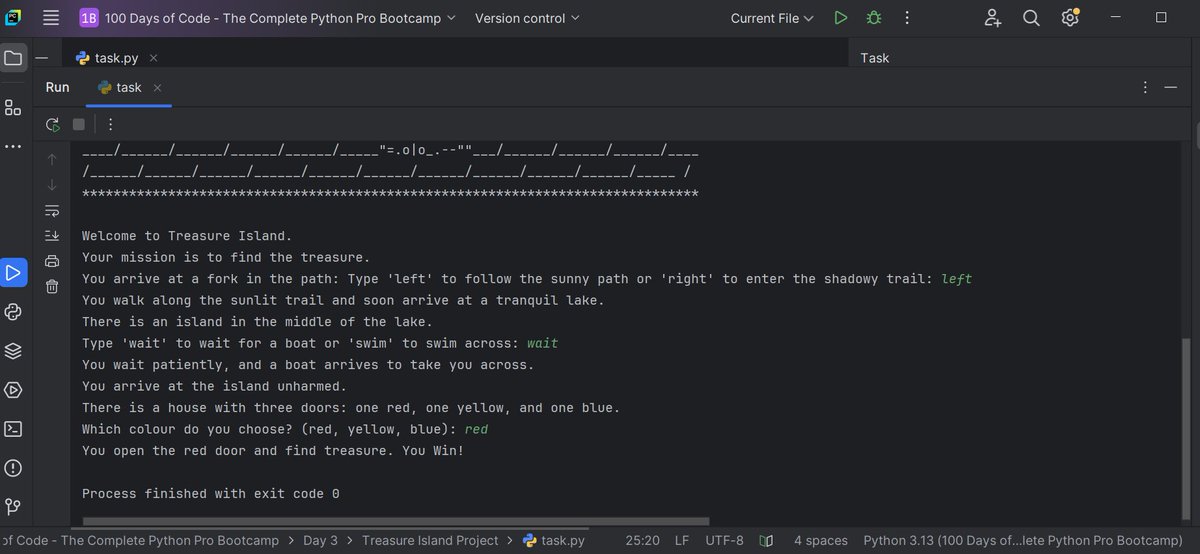This screenshot has width=1200, height=554.
Task: Run the current file with green play
Action: coord(841,18)
